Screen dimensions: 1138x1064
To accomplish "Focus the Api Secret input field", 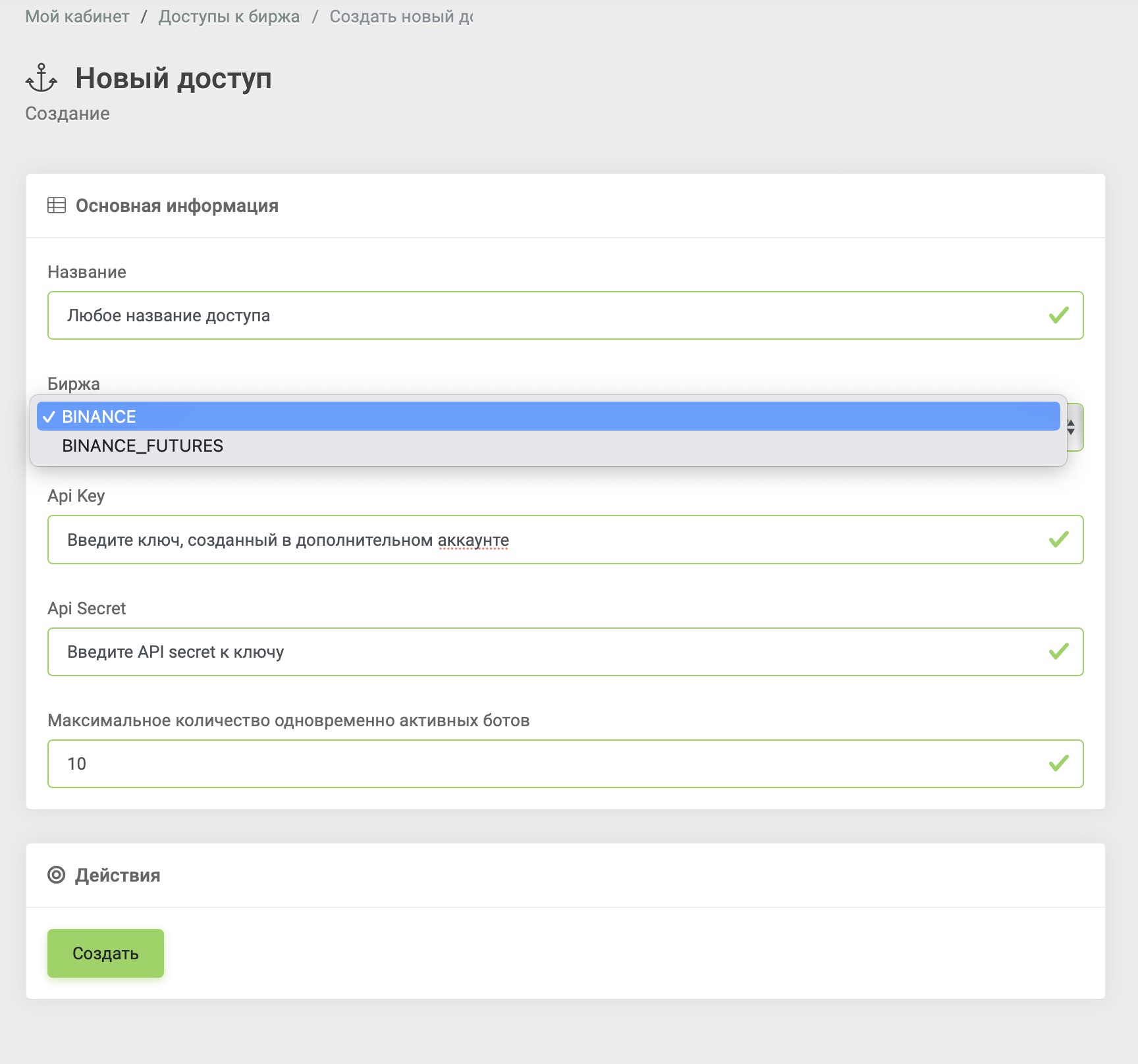I will tap(565, 652).
